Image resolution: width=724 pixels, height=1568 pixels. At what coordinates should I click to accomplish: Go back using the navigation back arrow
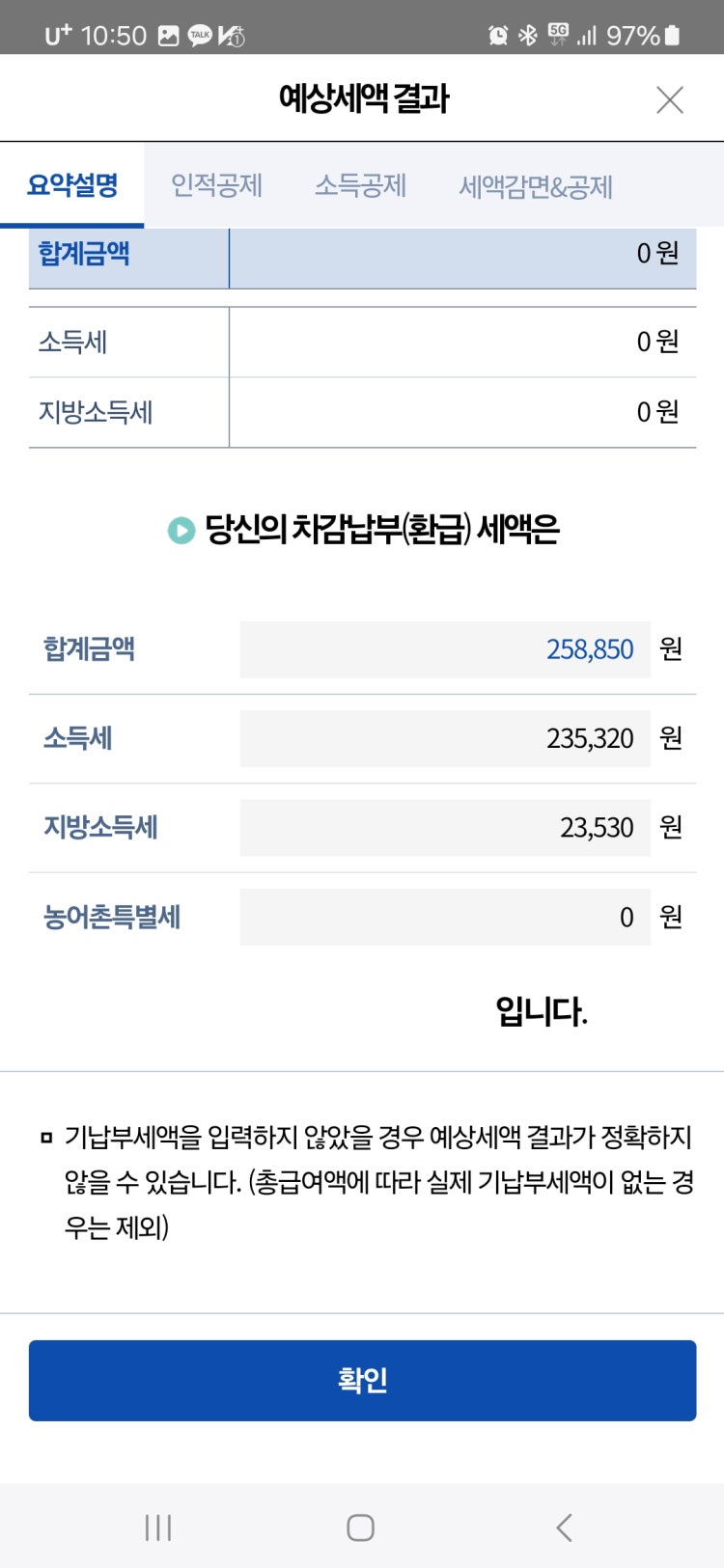click(x=565, y=1527)
